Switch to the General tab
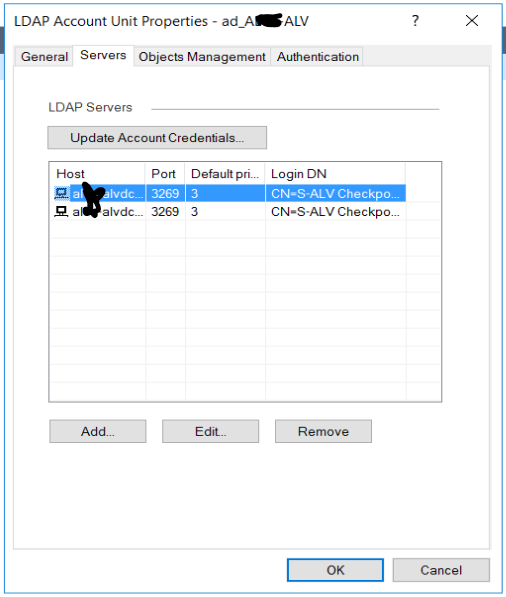 tap(44, 57)
